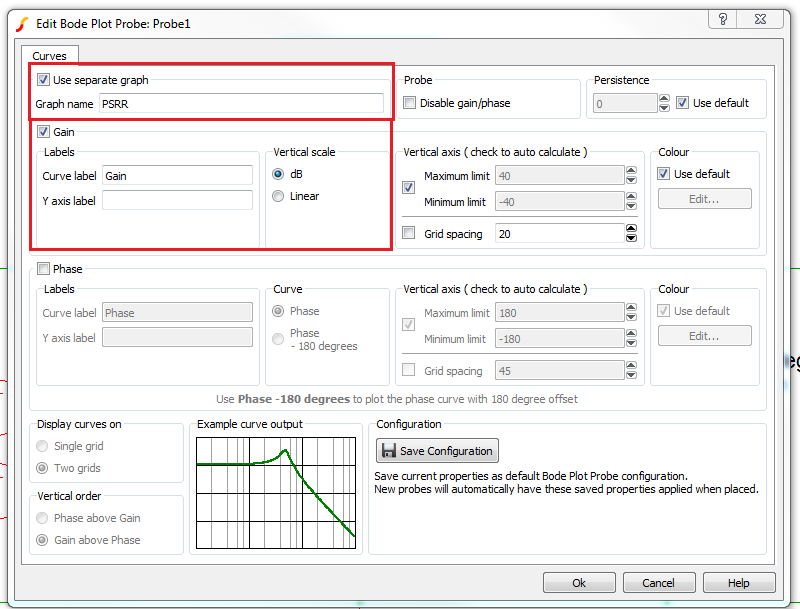Select the dB vertical scale radio

tap(279, 174)
